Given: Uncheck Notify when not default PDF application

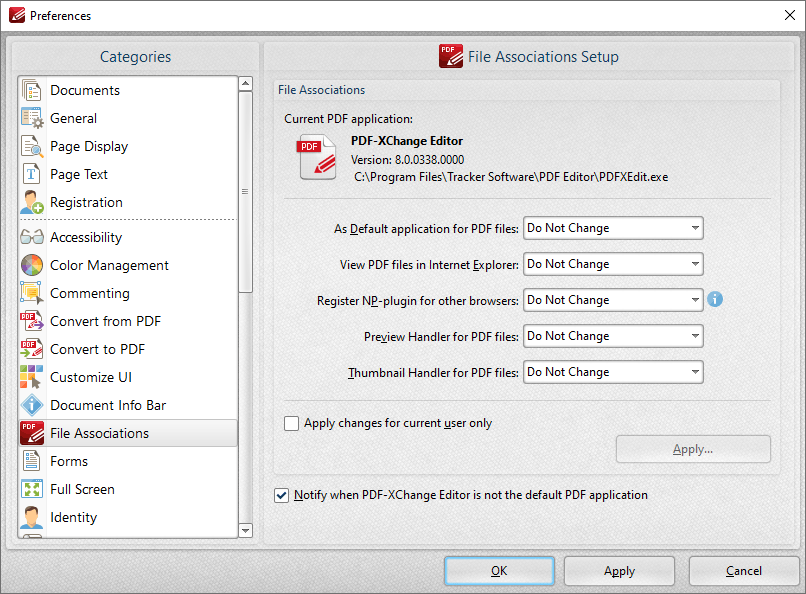Looking at the screenshot, I should point(282,495).
